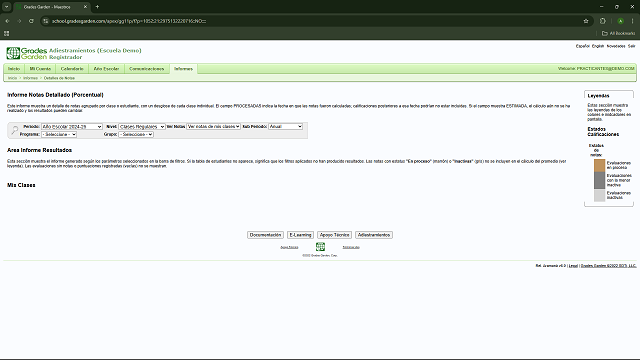The height and width of the screenshot is (360, 640).
Task: Click the Welcome PRACTICANTES@DEMO.COM text
Action: (x=596, y=69)
